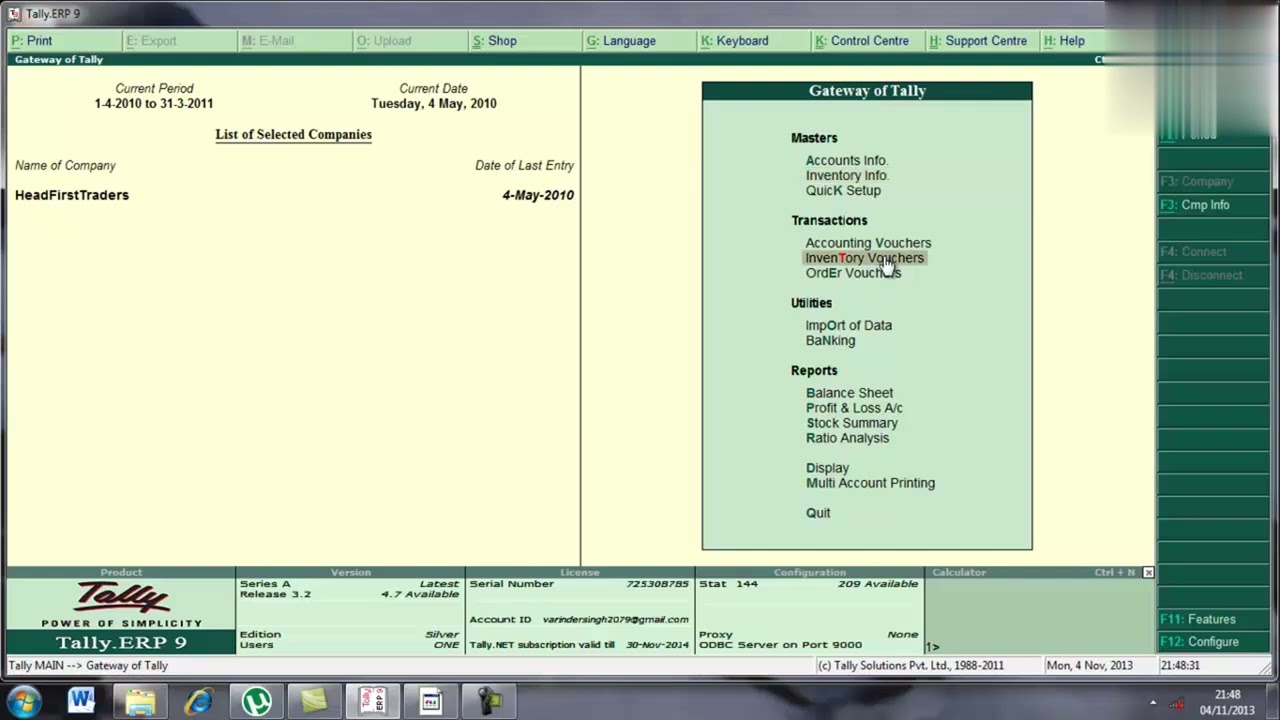Click the account ID email address

615,619
